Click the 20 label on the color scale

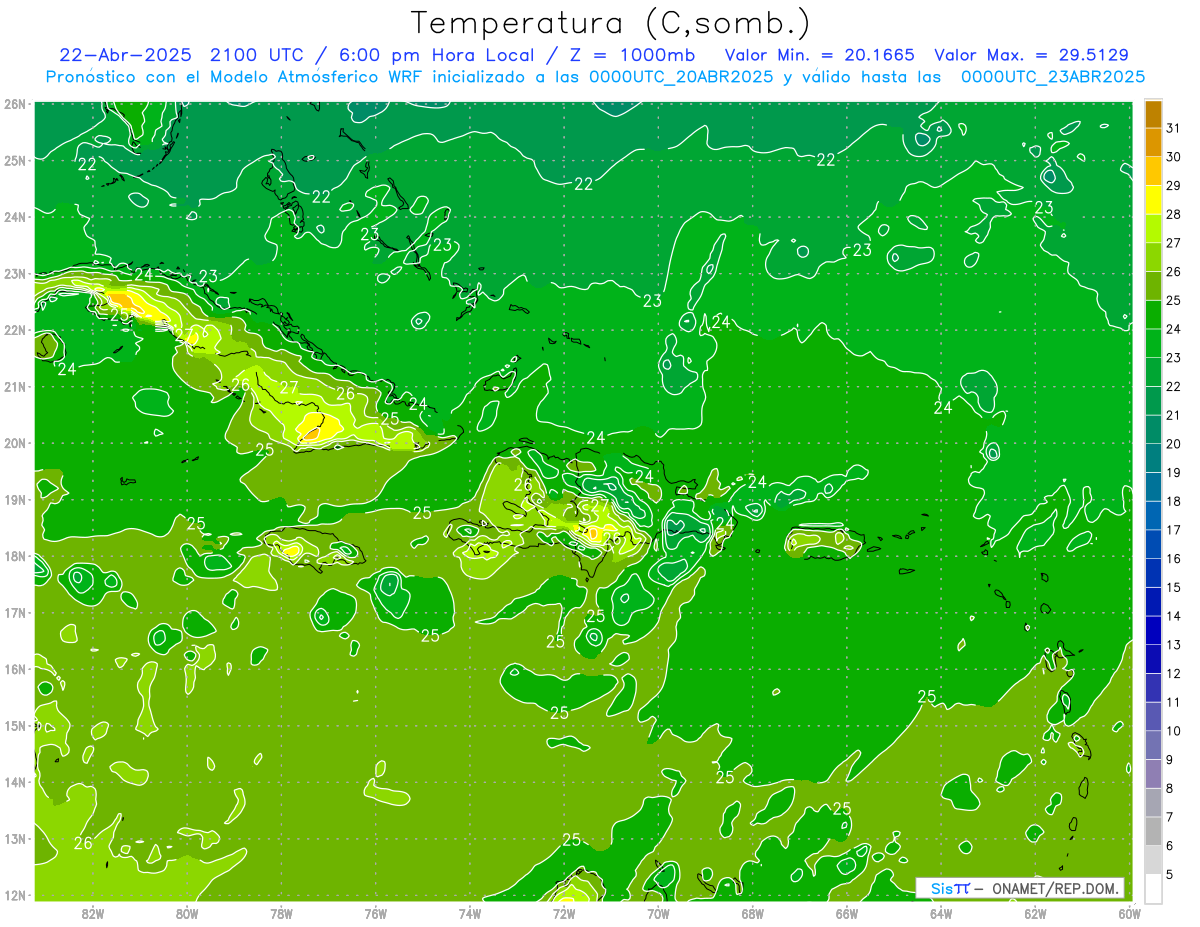click(x=1174, y=444)
